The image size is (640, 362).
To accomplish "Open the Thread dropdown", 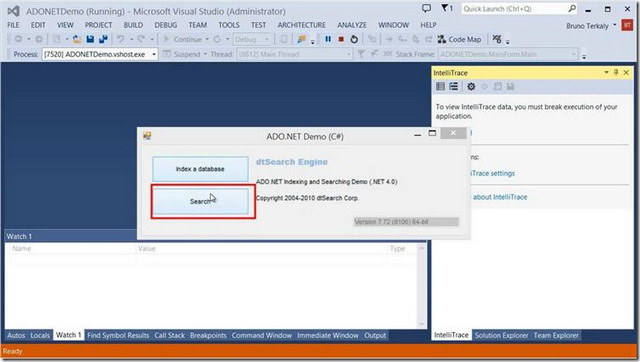I will (294, 54).
